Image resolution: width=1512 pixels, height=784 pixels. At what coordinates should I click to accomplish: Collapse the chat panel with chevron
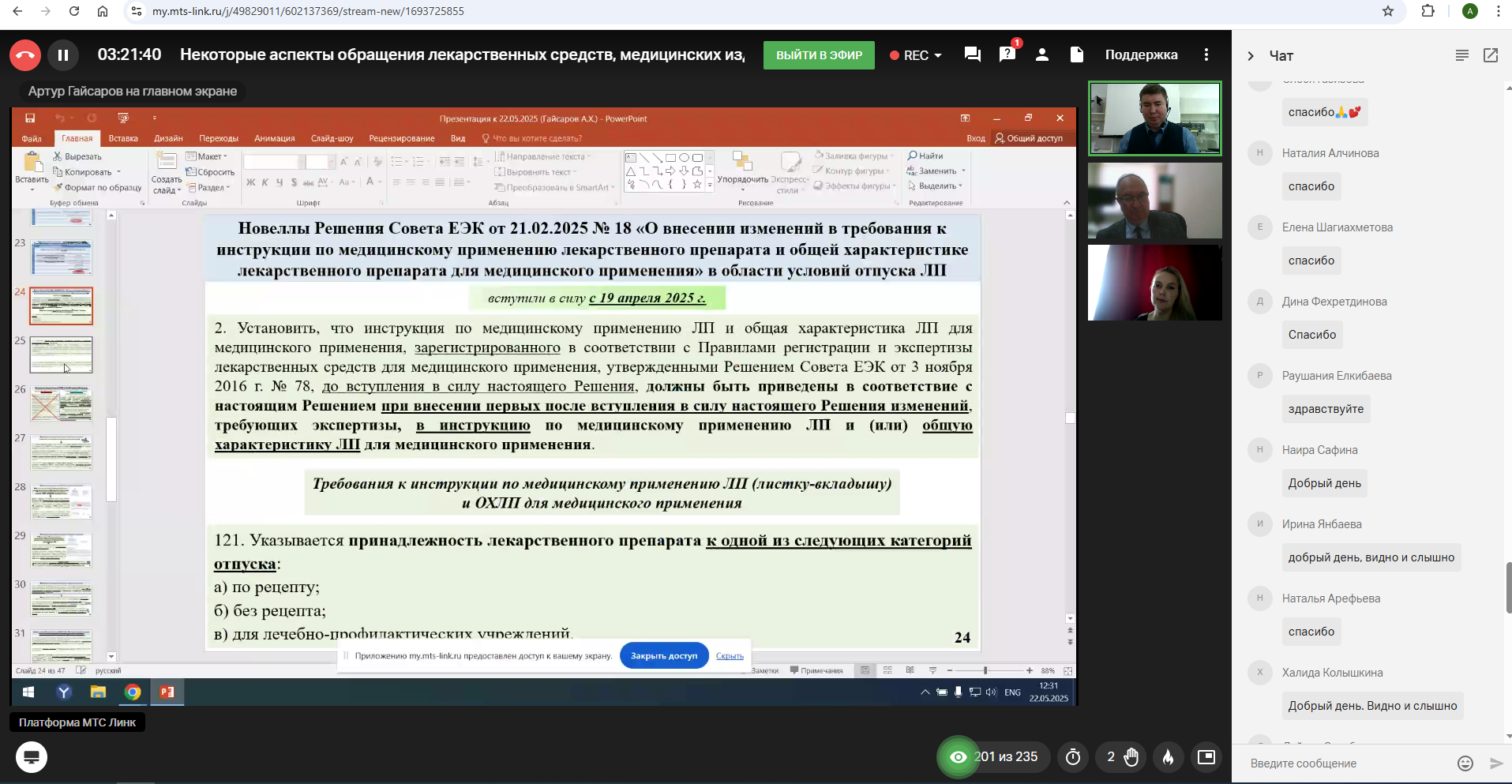click(1251, 56)
